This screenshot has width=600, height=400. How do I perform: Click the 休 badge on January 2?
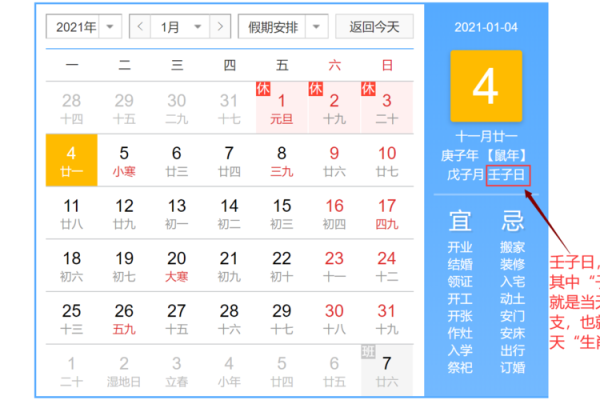(x=315, y=89)
